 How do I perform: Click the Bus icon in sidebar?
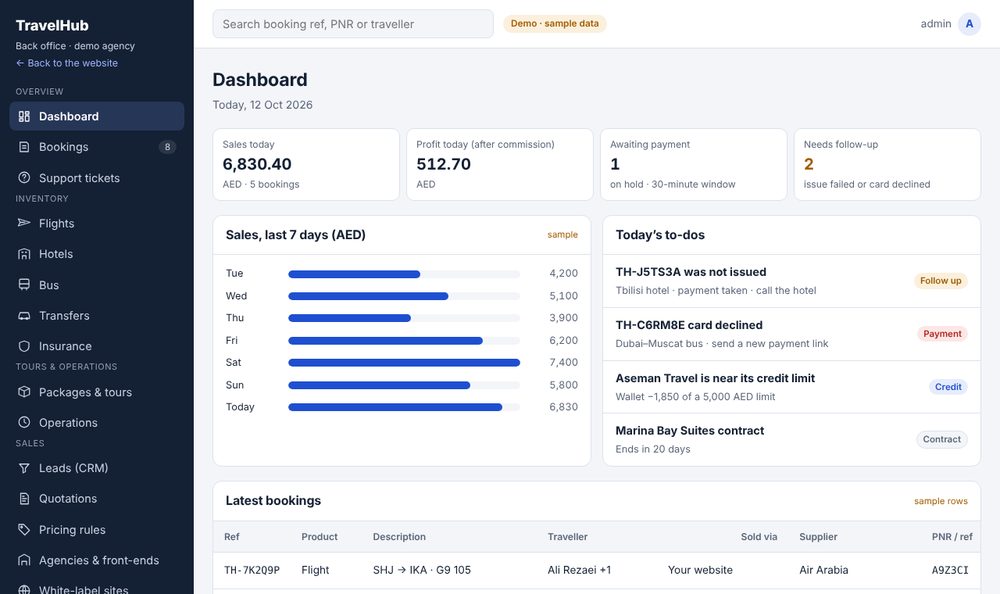24,285
